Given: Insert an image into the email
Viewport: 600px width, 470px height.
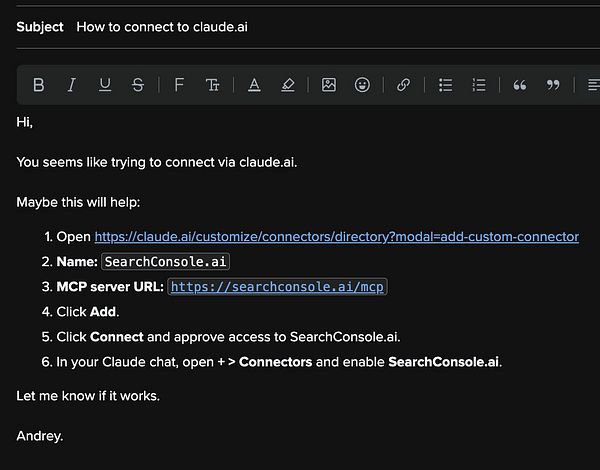Looking at the screenshot, I should point(329,85).
